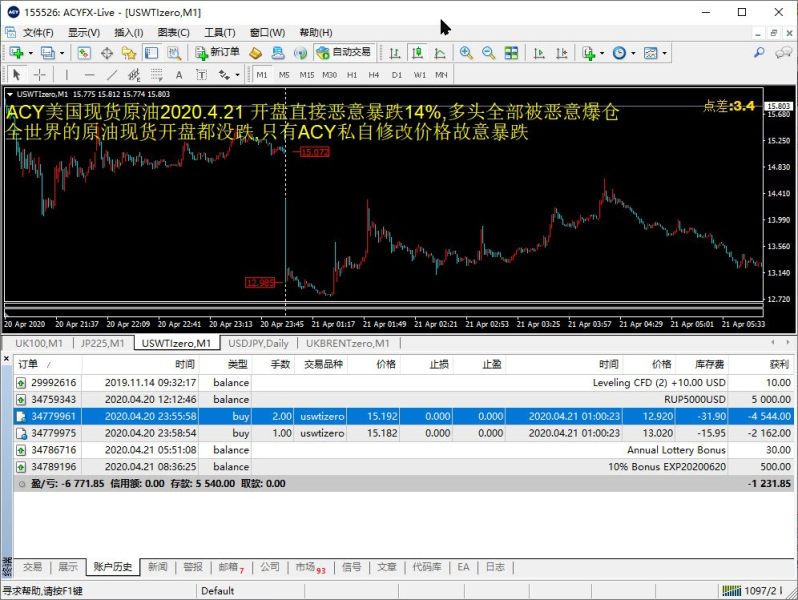Open the chat bubbles icon
798x600 pixels.
click(783, 52)
